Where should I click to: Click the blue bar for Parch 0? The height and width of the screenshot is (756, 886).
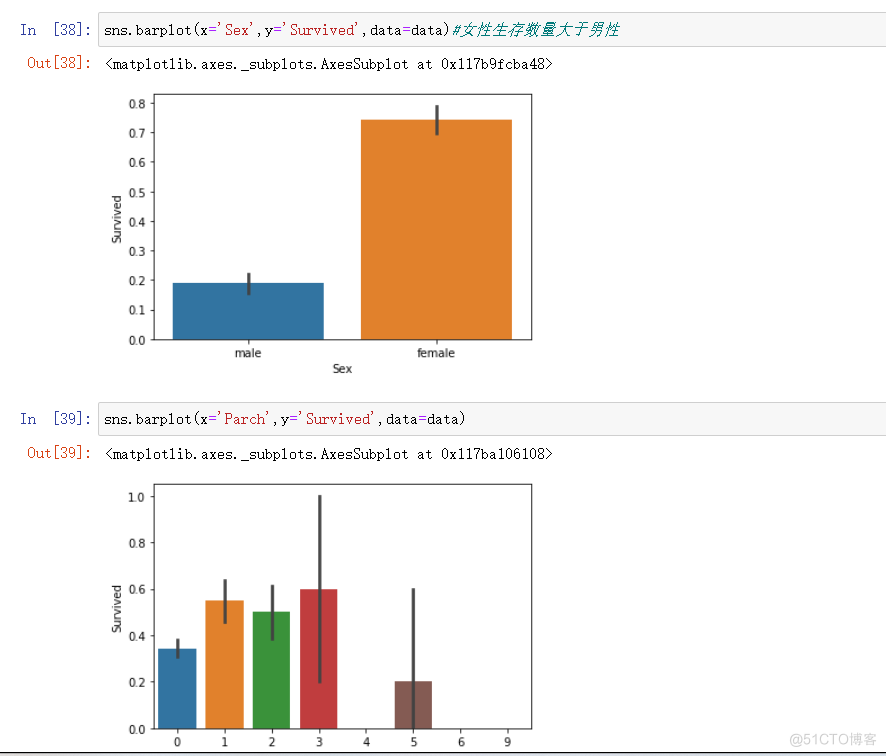coord(177,689)
